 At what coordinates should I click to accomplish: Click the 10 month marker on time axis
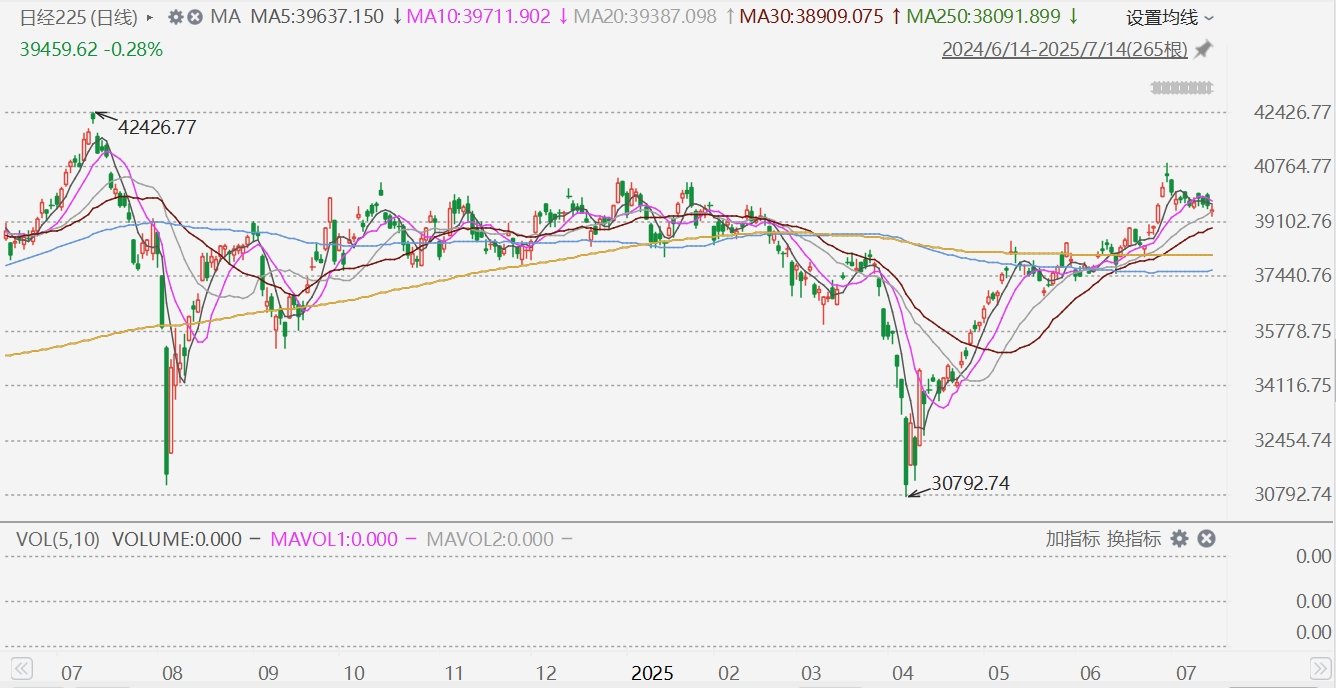[353, 674]
